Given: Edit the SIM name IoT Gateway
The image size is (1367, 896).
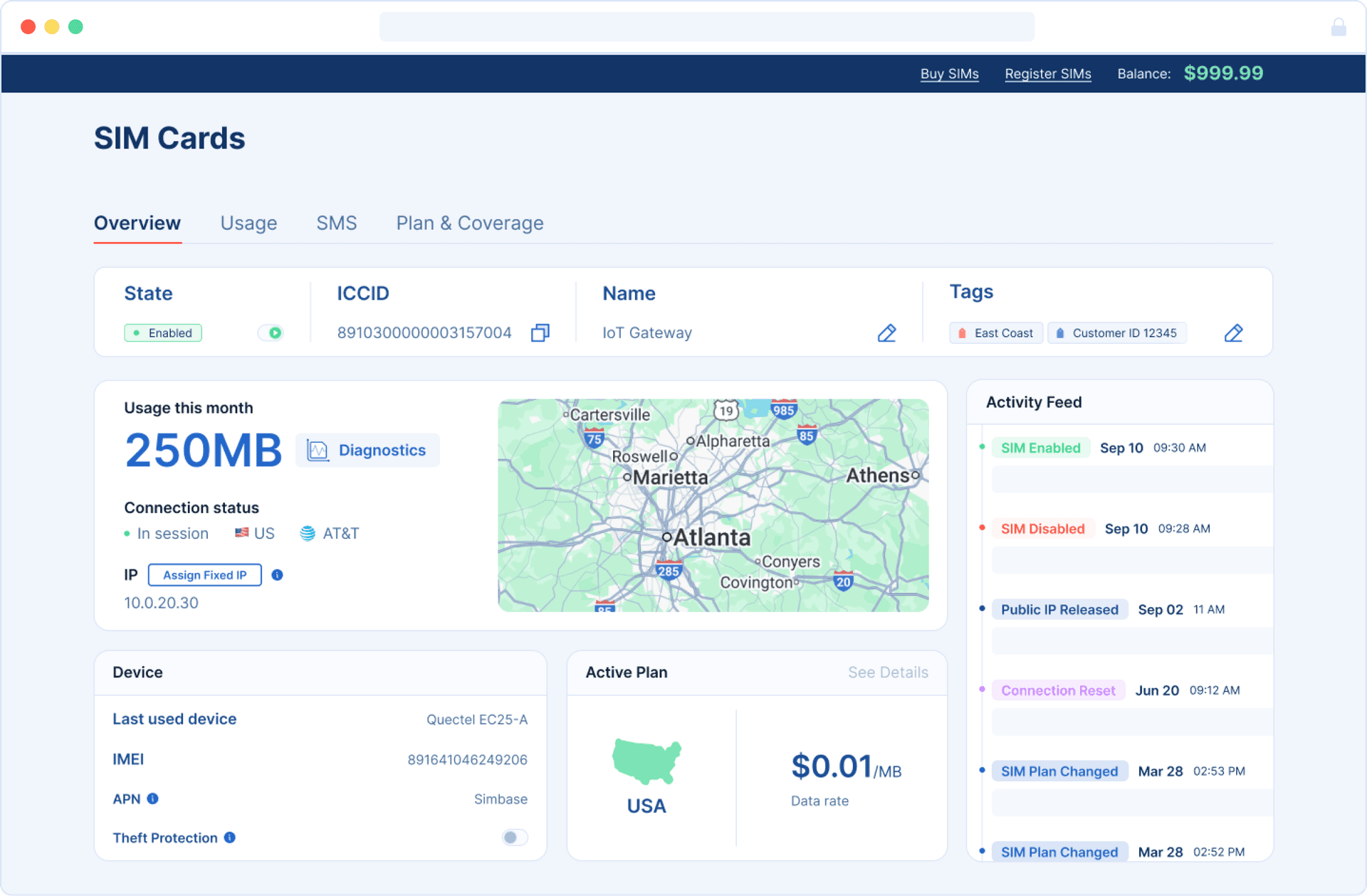Looking at the screenshot, I should [x=886, y=332].
